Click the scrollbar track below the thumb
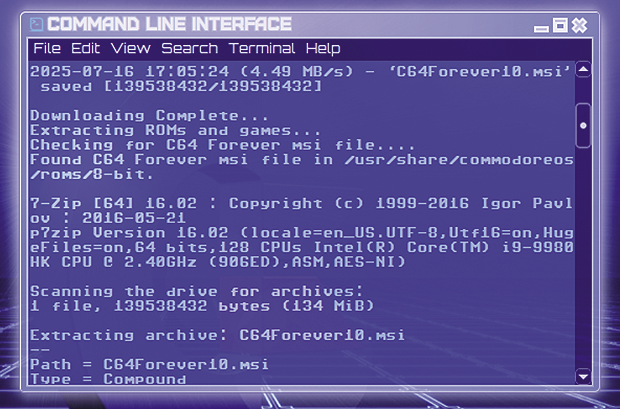 click(583, 257)
